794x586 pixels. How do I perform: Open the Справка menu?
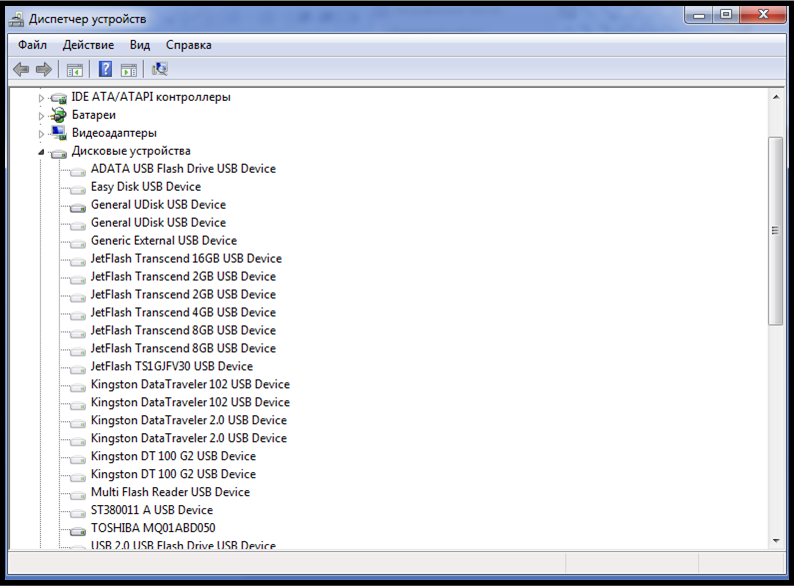click(188, 45)
